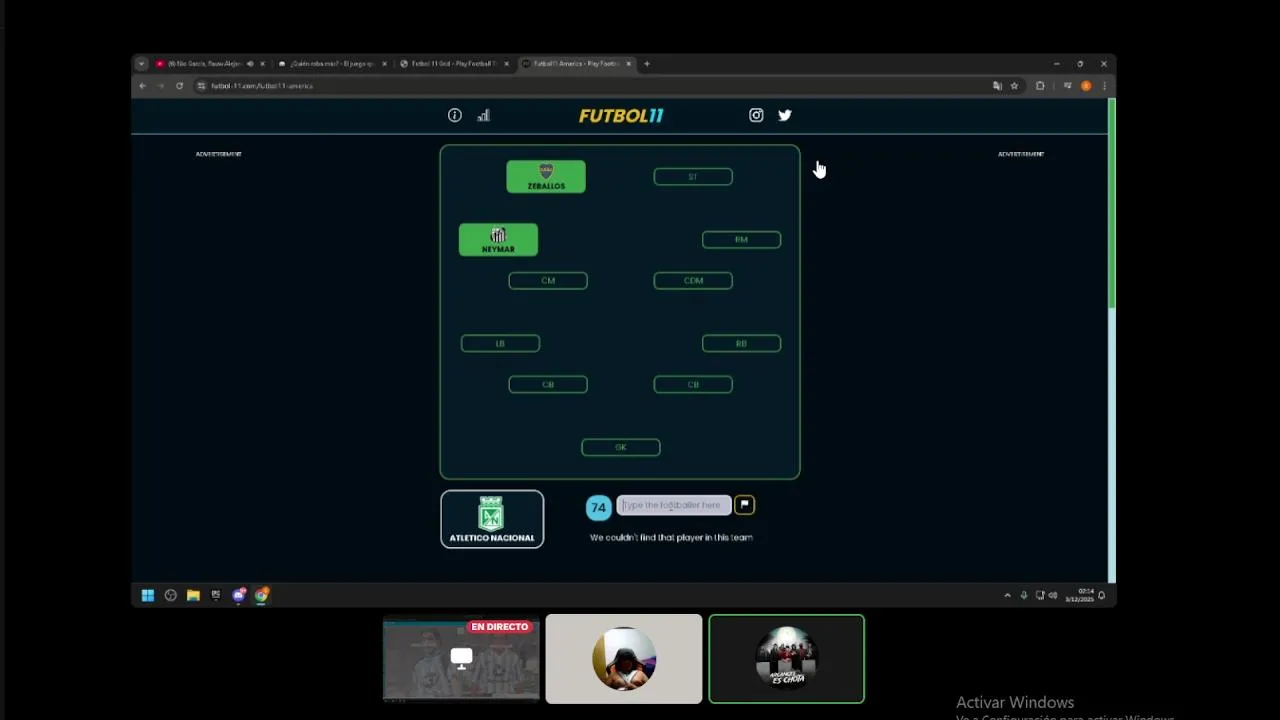1280x720 pixels.
Task: Open the Instagram icon link
Action: point(756,115)
